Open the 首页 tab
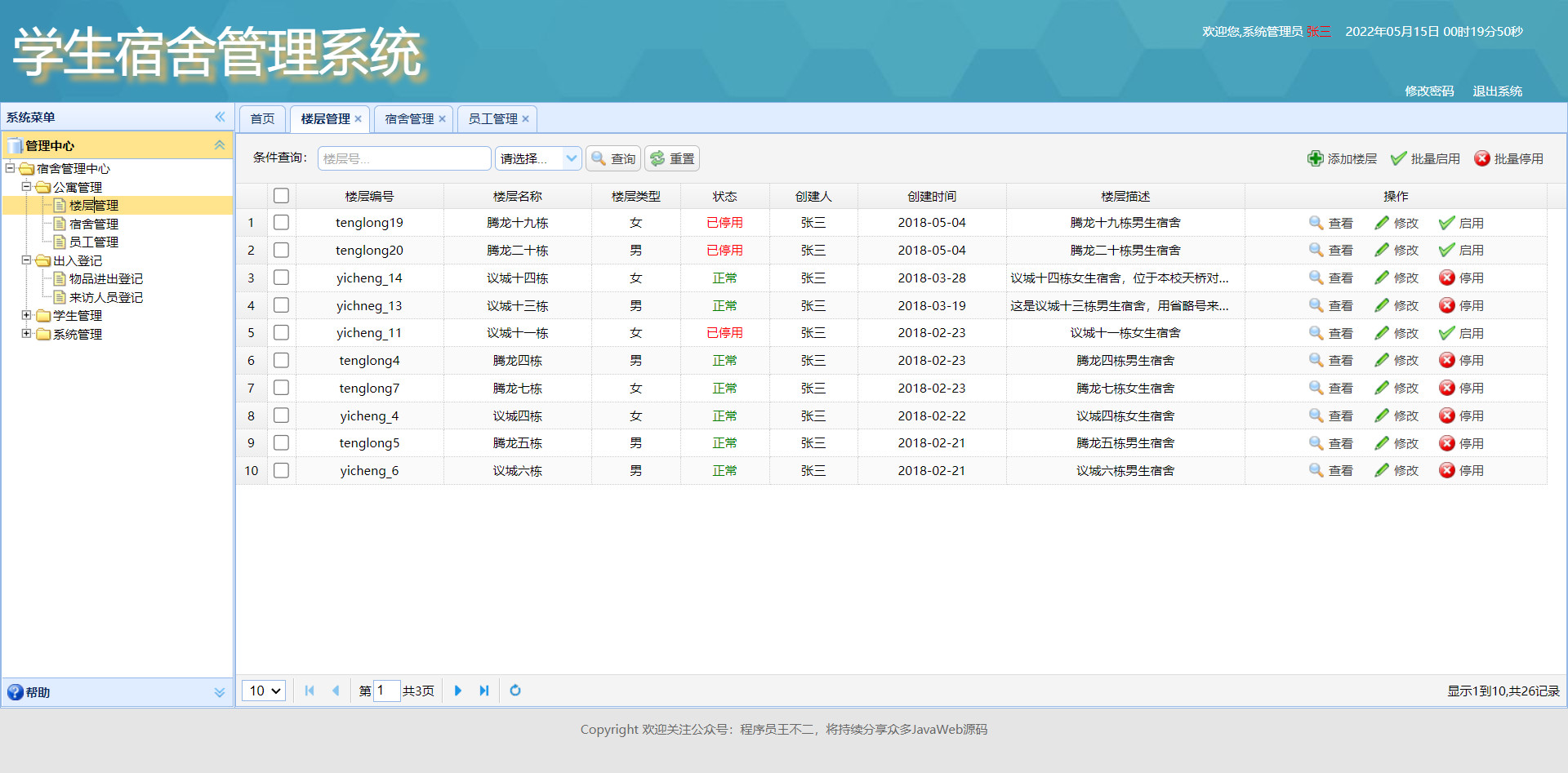This screenshot has height=773, width=1568. (261, 118)
